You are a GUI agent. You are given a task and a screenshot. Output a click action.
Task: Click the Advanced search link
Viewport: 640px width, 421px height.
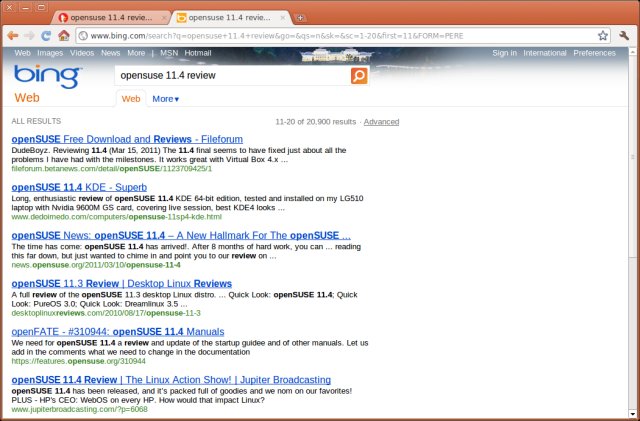(x=381, y=122)
